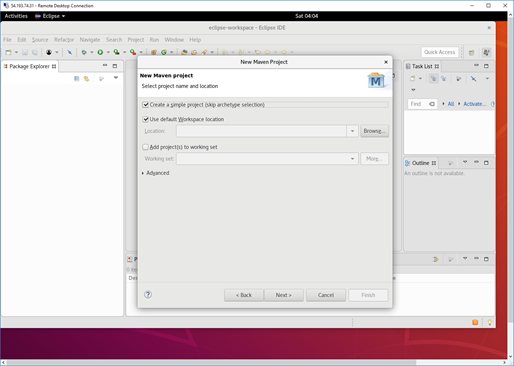Toggle 'Create a simple project' checkbox

pos(146,105)
